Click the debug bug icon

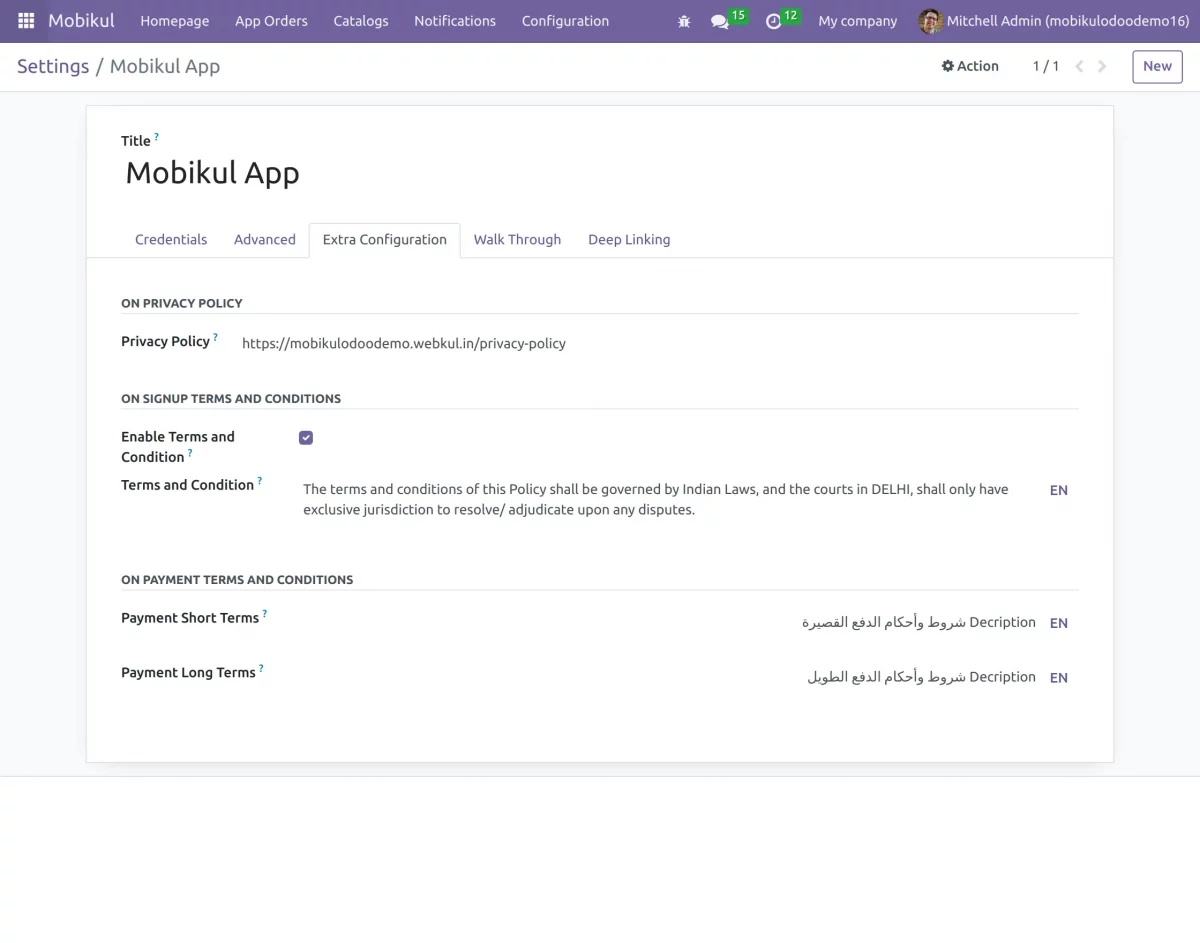(684, 21)
